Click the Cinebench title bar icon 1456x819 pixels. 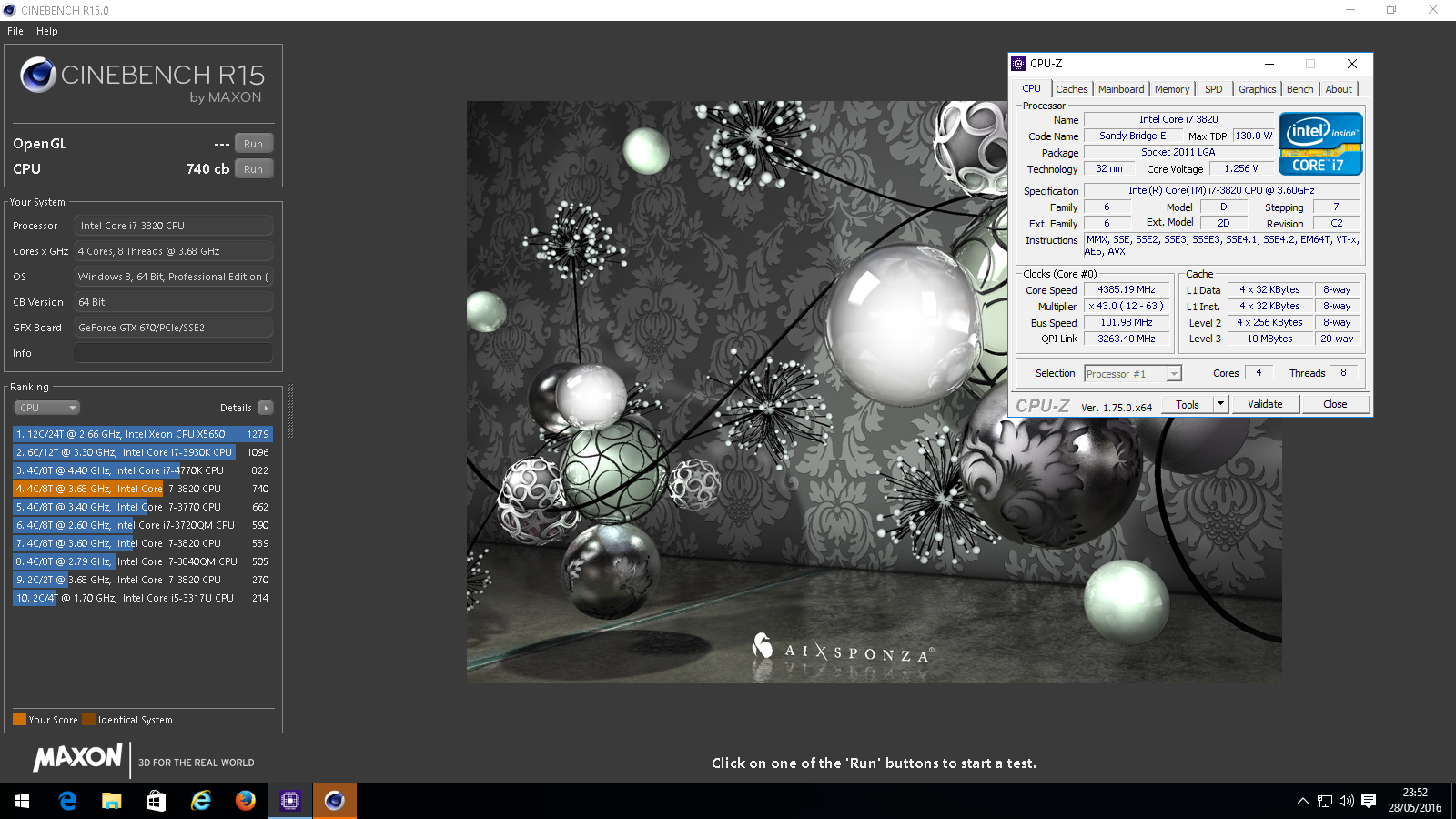[9, 10]
